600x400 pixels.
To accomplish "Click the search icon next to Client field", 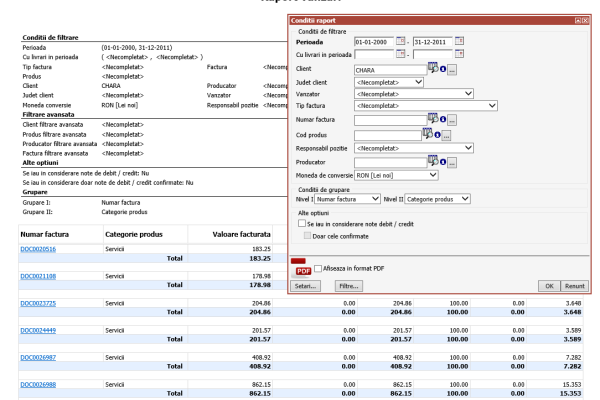I will 433,68.
